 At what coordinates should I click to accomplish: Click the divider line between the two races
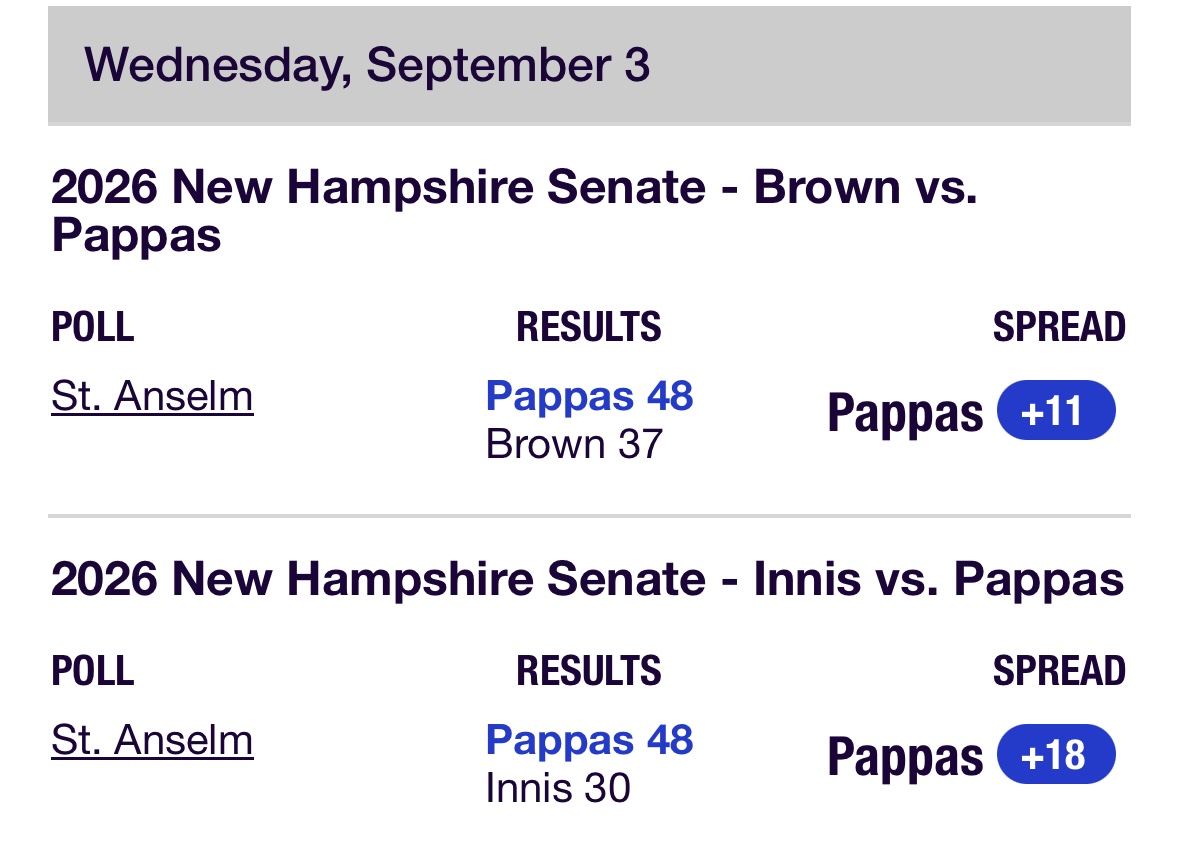590,516
